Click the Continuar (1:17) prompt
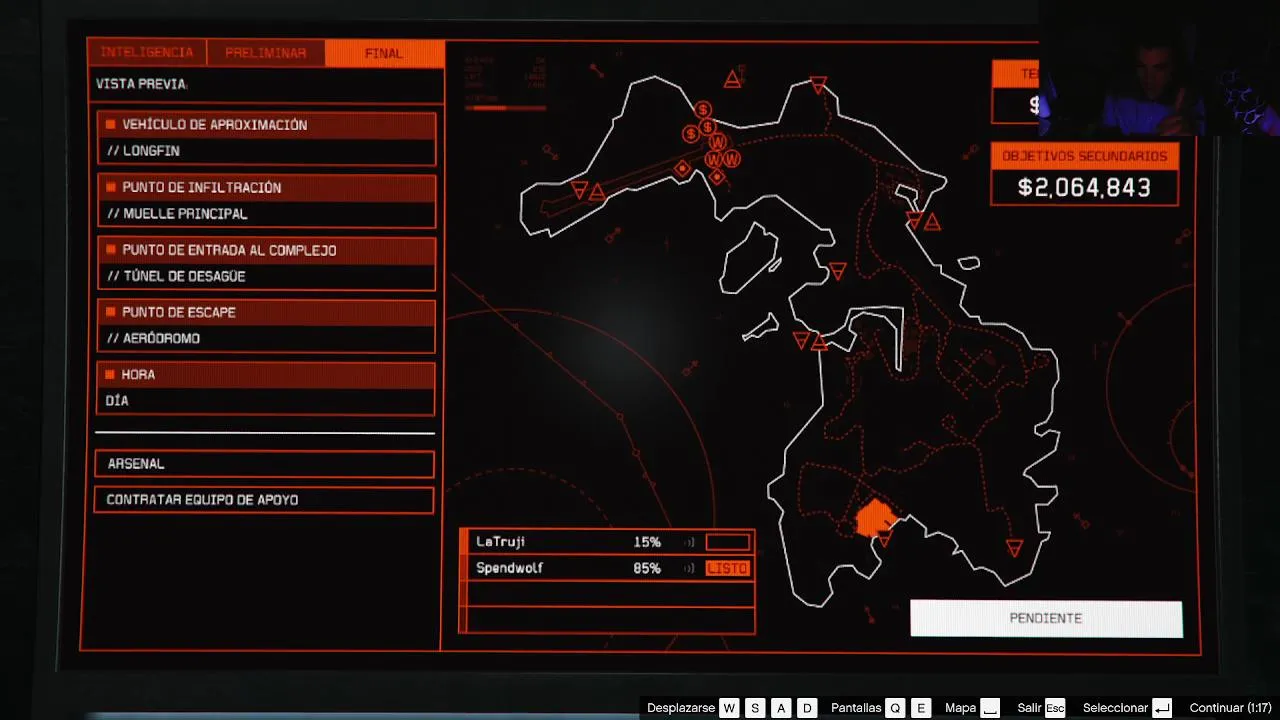The width and height of the screenshot is (1280, 720). (x=1230, y=708)
